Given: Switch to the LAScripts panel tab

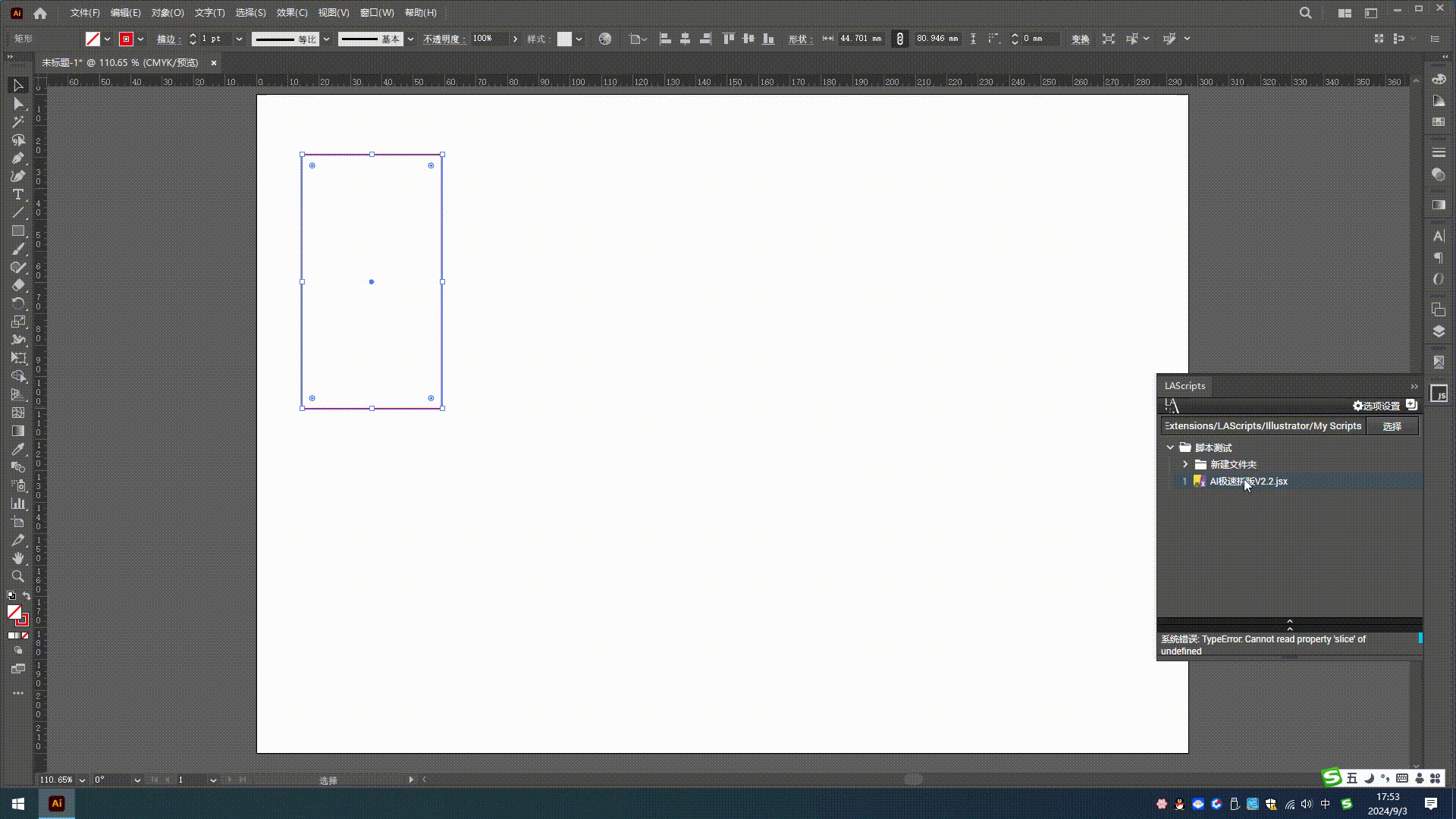Looking at the screenshot, I should [1185, 386].
